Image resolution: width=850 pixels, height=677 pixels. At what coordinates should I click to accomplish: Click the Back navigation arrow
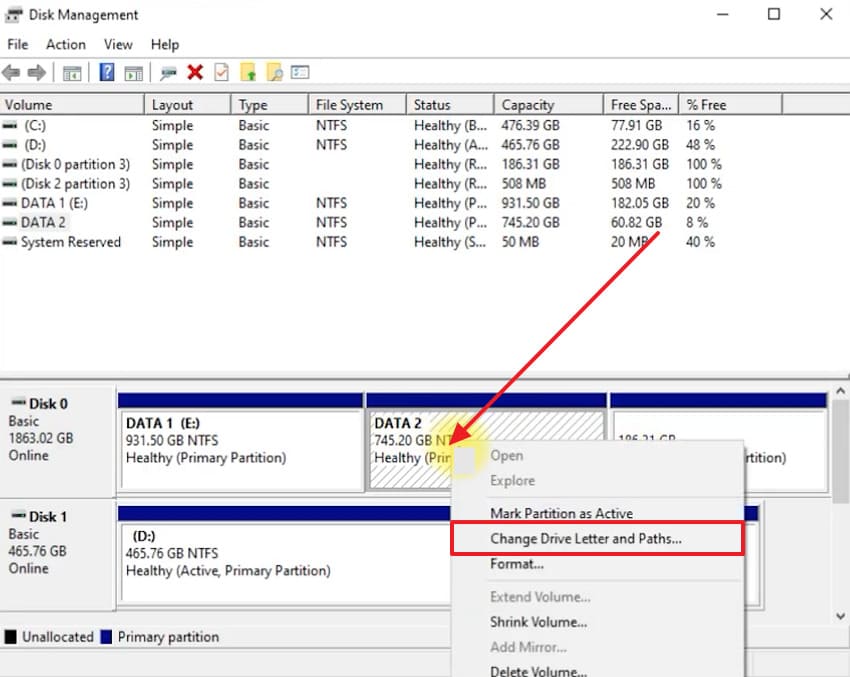(x=12, y=72)
